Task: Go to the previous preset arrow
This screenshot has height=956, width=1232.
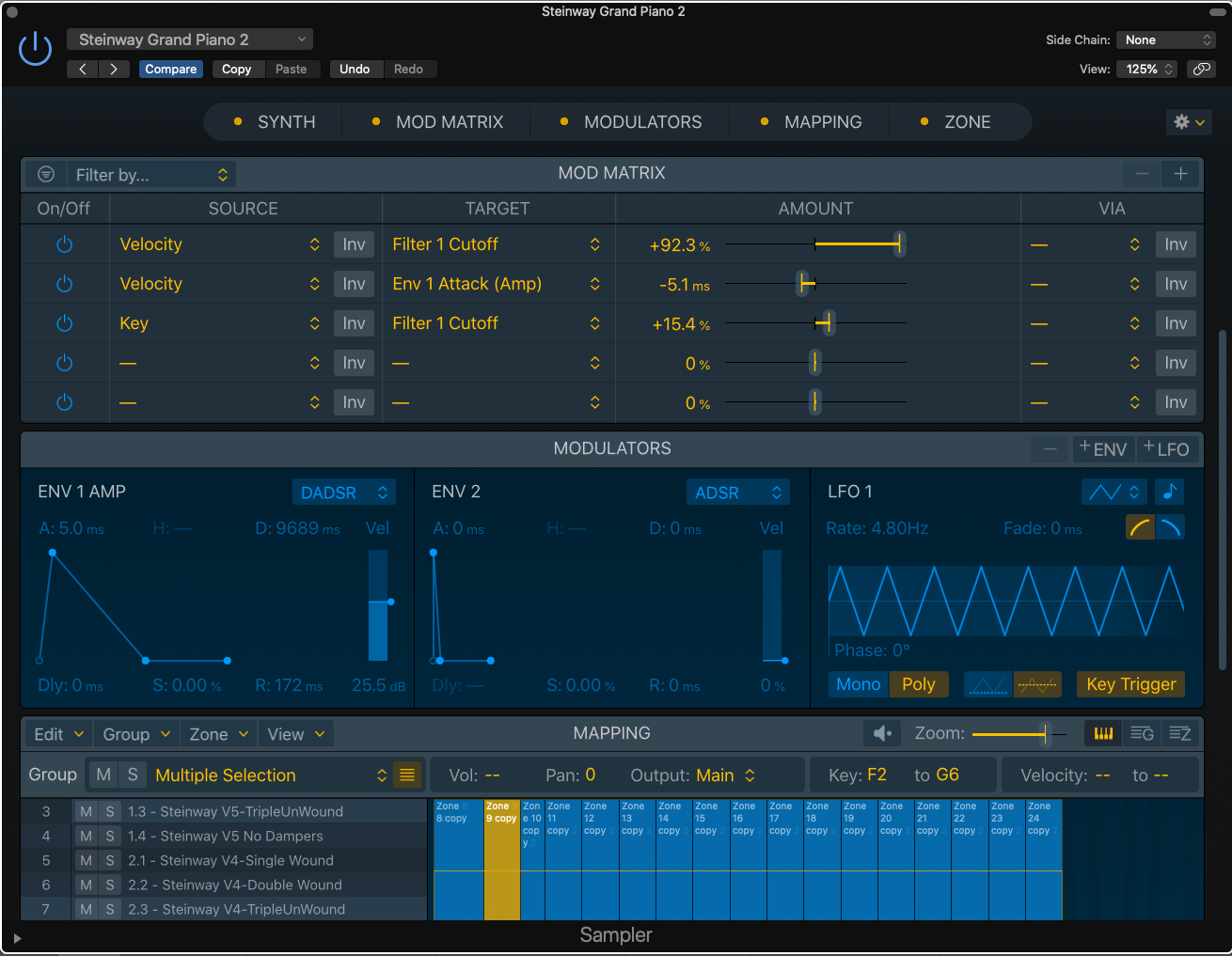Action: [x=83, y=69]
